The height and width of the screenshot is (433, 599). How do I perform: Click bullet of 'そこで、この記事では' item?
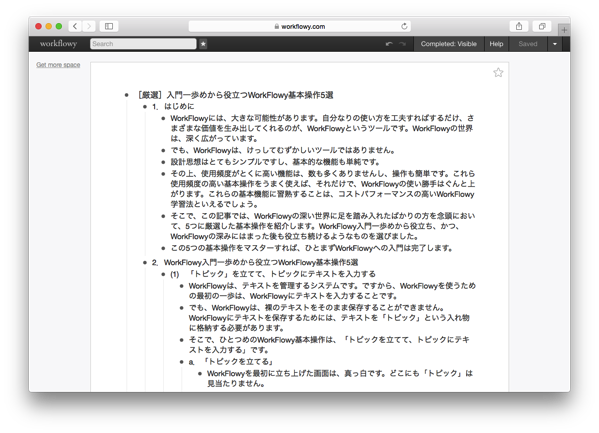[163, 216]
